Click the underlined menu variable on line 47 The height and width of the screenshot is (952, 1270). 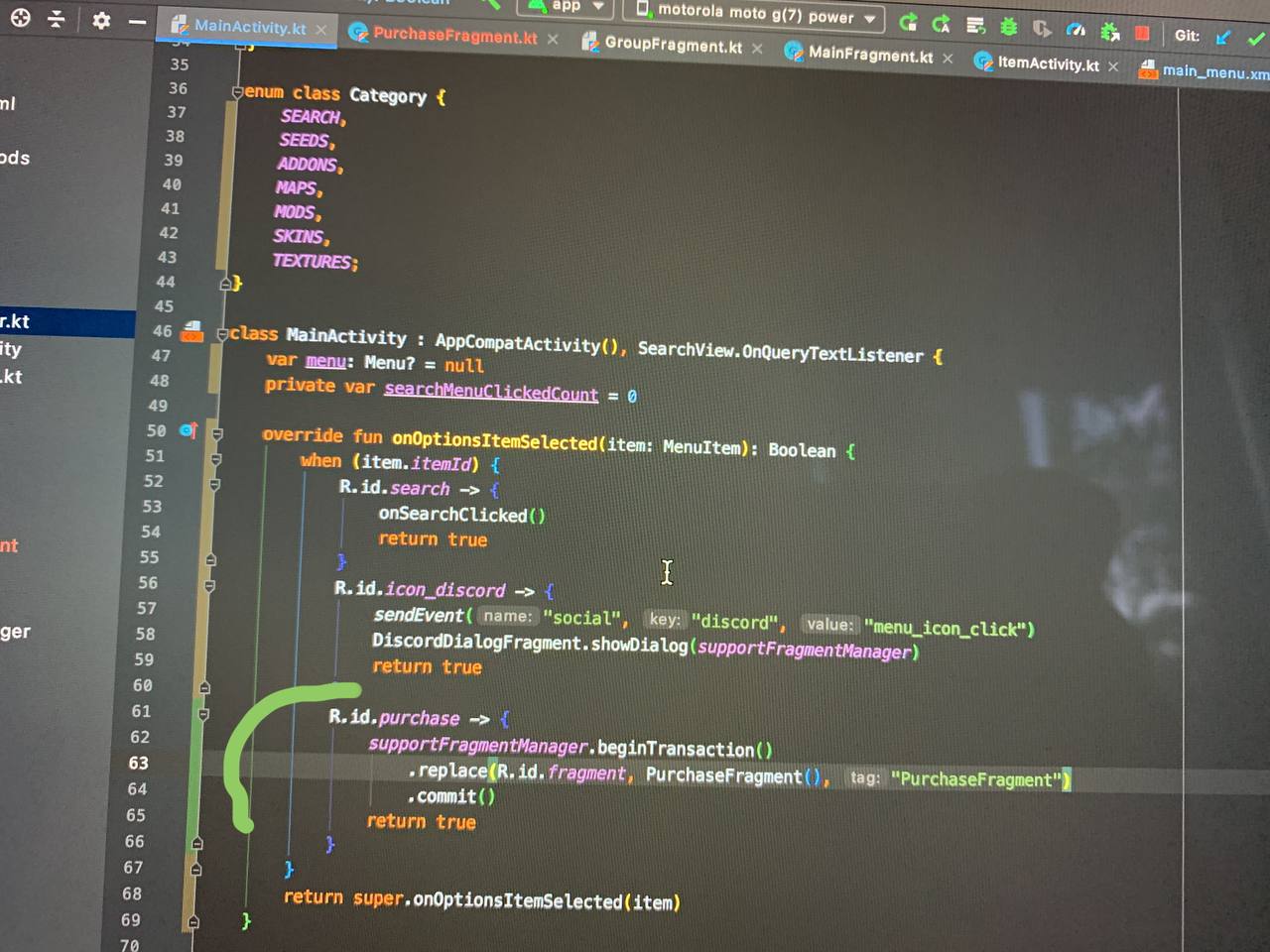[325, 361]
